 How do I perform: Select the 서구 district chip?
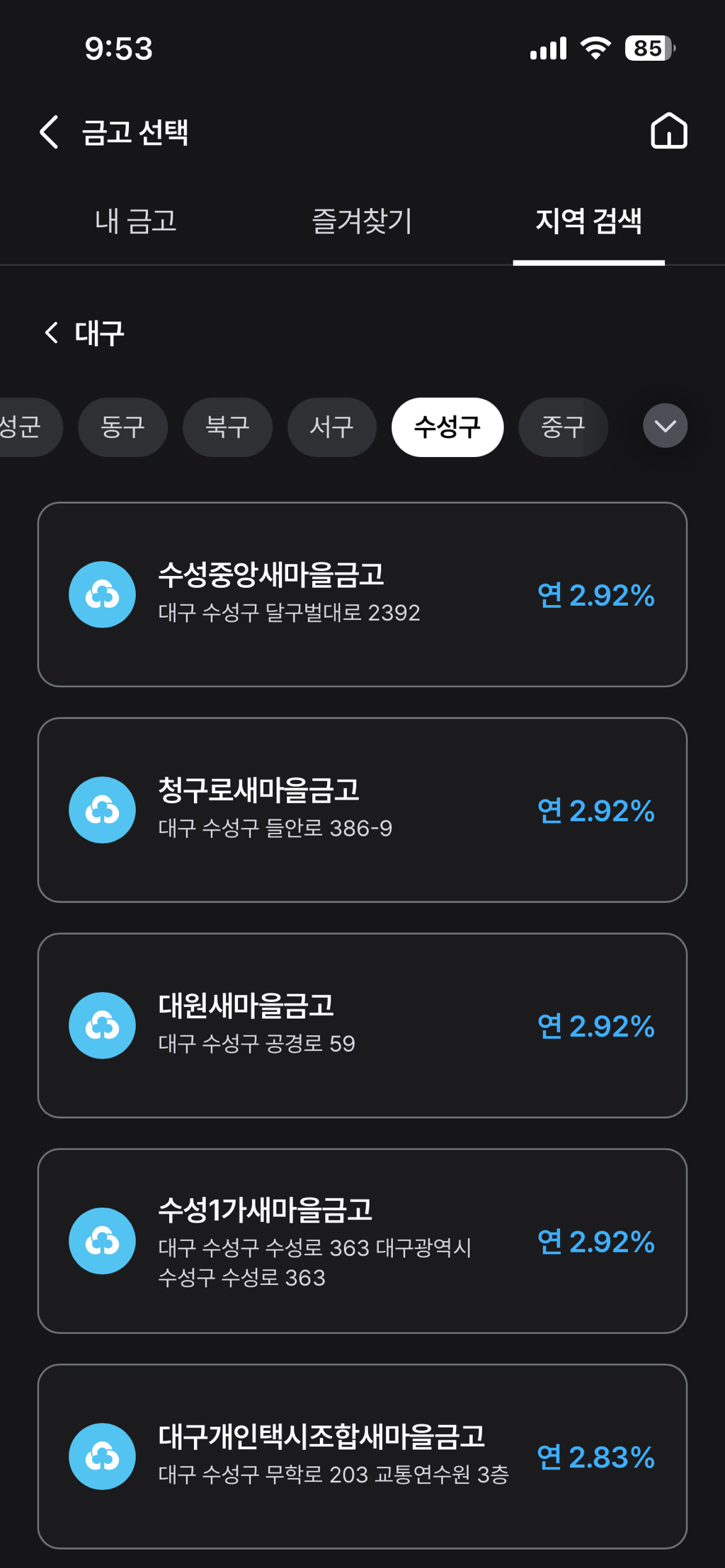pos(331,427)
